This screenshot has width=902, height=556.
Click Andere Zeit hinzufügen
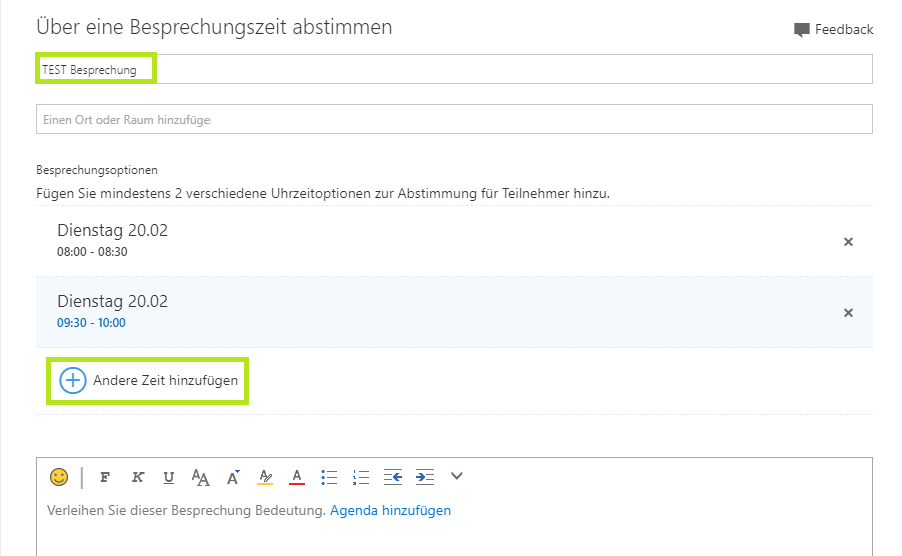click(x=148, y=380)
